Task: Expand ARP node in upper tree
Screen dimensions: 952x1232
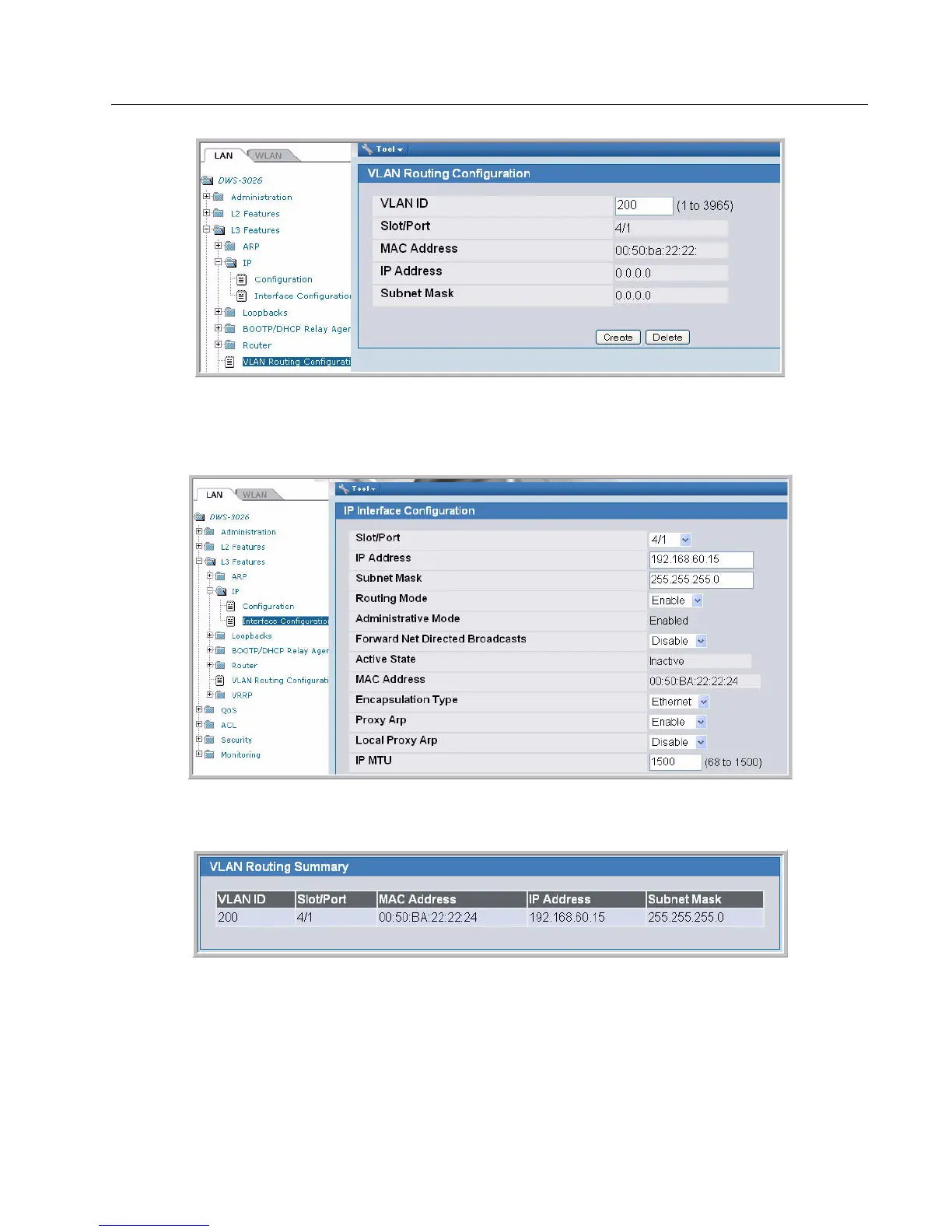Action: pyautogui.click(x=219, y=246)
